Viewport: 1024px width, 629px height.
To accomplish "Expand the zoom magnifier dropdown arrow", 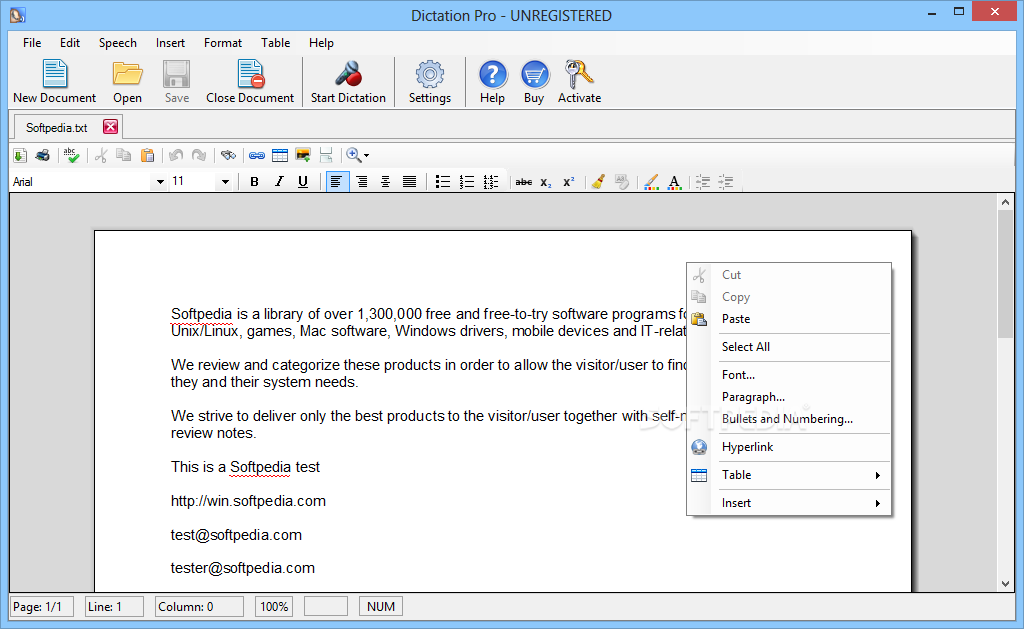I will [x=366, y=155].
